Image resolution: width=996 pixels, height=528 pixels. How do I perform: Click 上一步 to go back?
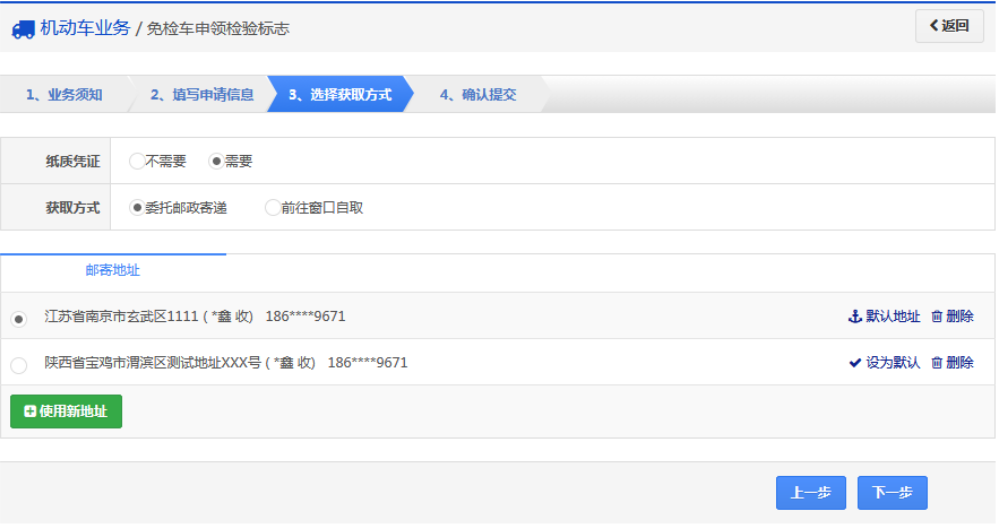click(x=810, y=492)
